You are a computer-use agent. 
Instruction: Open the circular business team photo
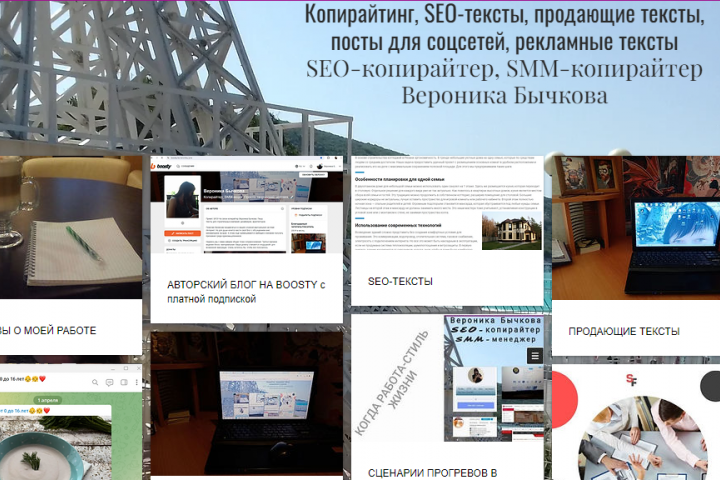point(642,438)
